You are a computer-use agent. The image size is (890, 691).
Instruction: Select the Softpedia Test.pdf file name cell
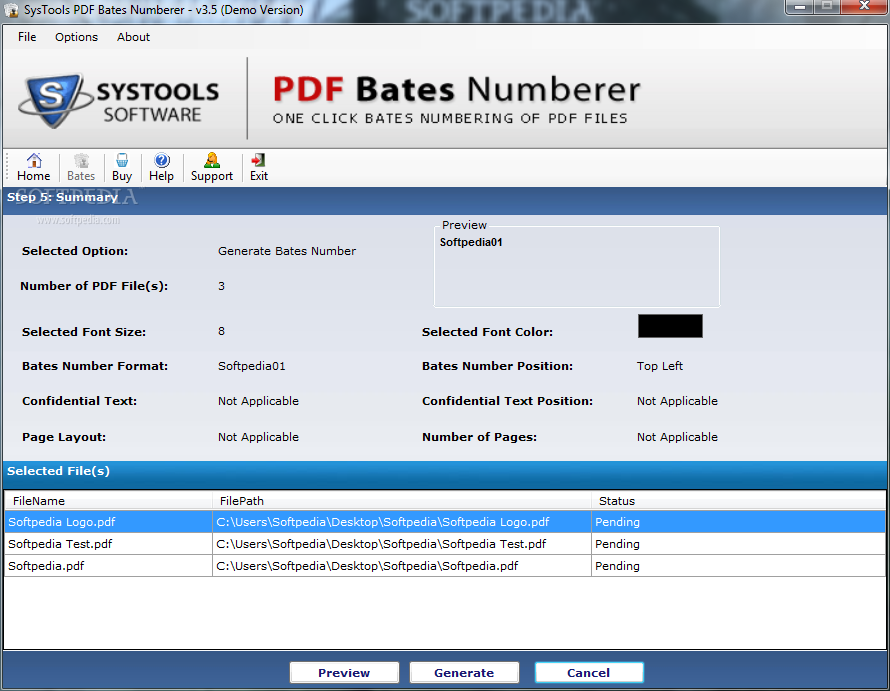click(108, 544)
